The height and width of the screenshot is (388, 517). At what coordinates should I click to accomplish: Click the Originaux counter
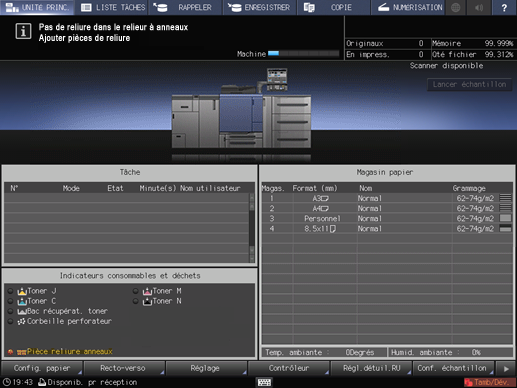(385, 43)
